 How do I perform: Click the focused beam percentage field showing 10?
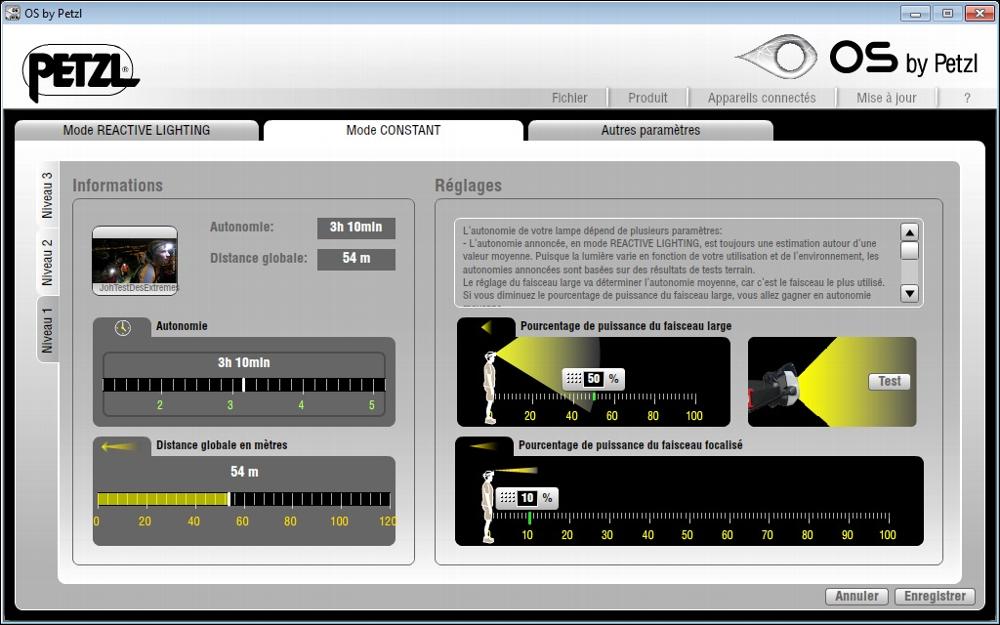[x=527, y=498]
